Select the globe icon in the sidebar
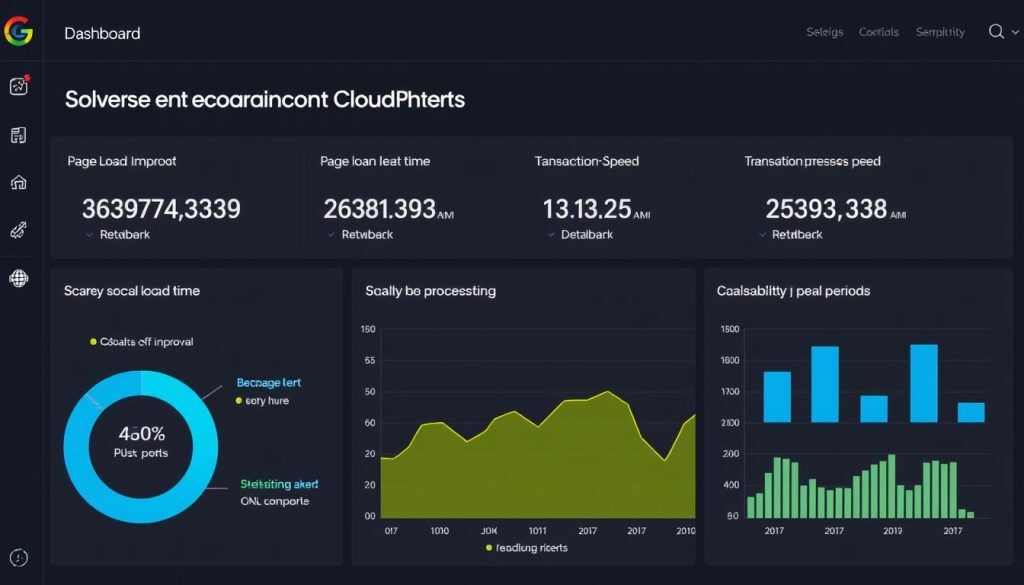 coord(19,276)
